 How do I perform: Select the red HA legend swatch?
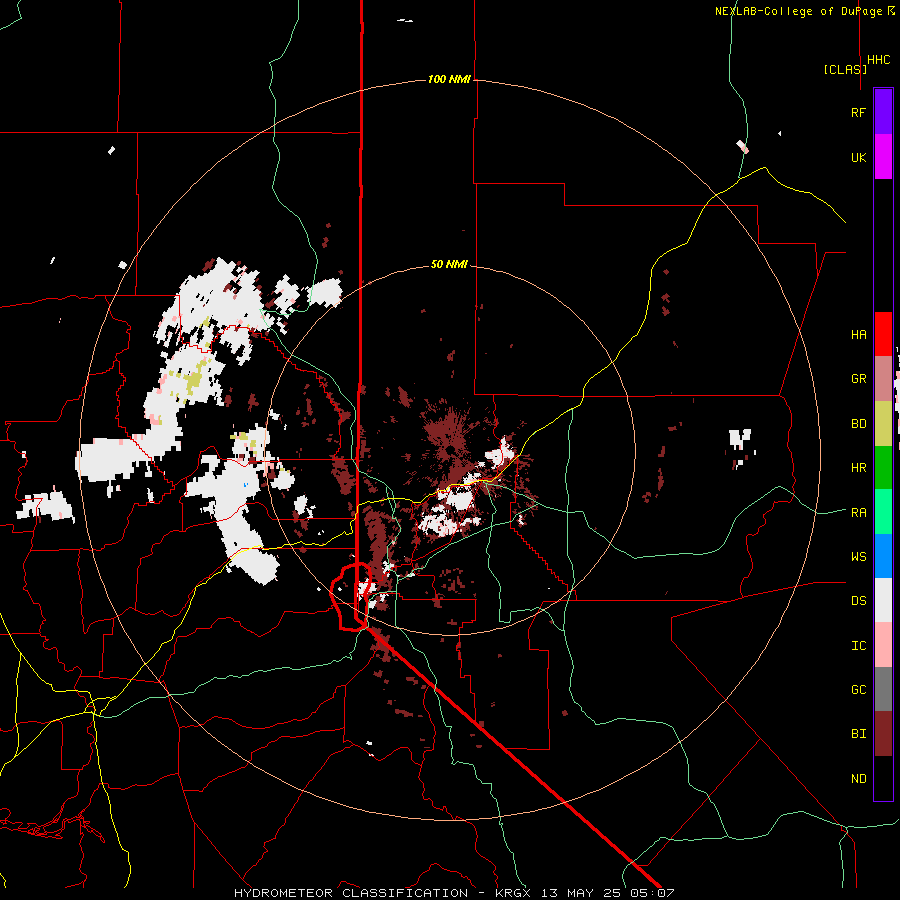point(883,334)
